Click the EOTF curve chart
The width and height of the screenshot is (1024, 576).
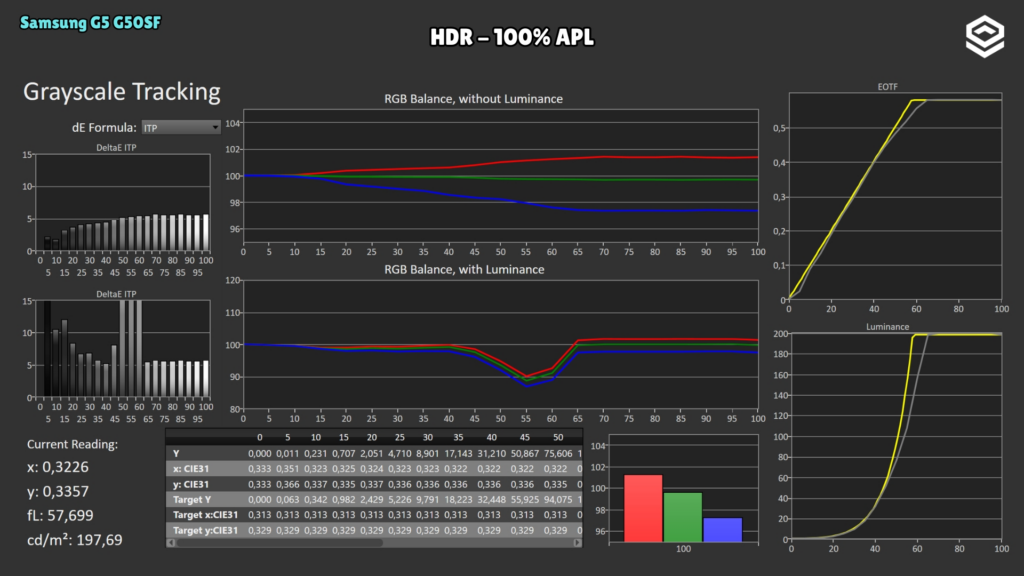click(x=895, y=196)
